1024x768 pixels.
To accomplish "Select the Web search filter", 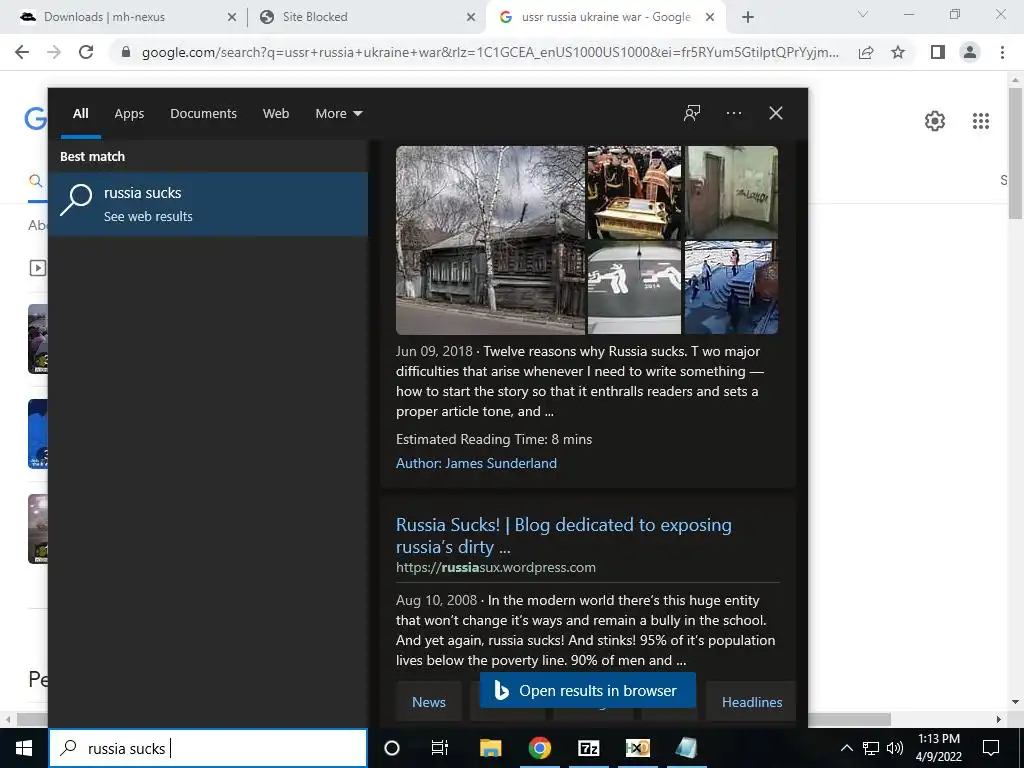I will click(276, 114).
